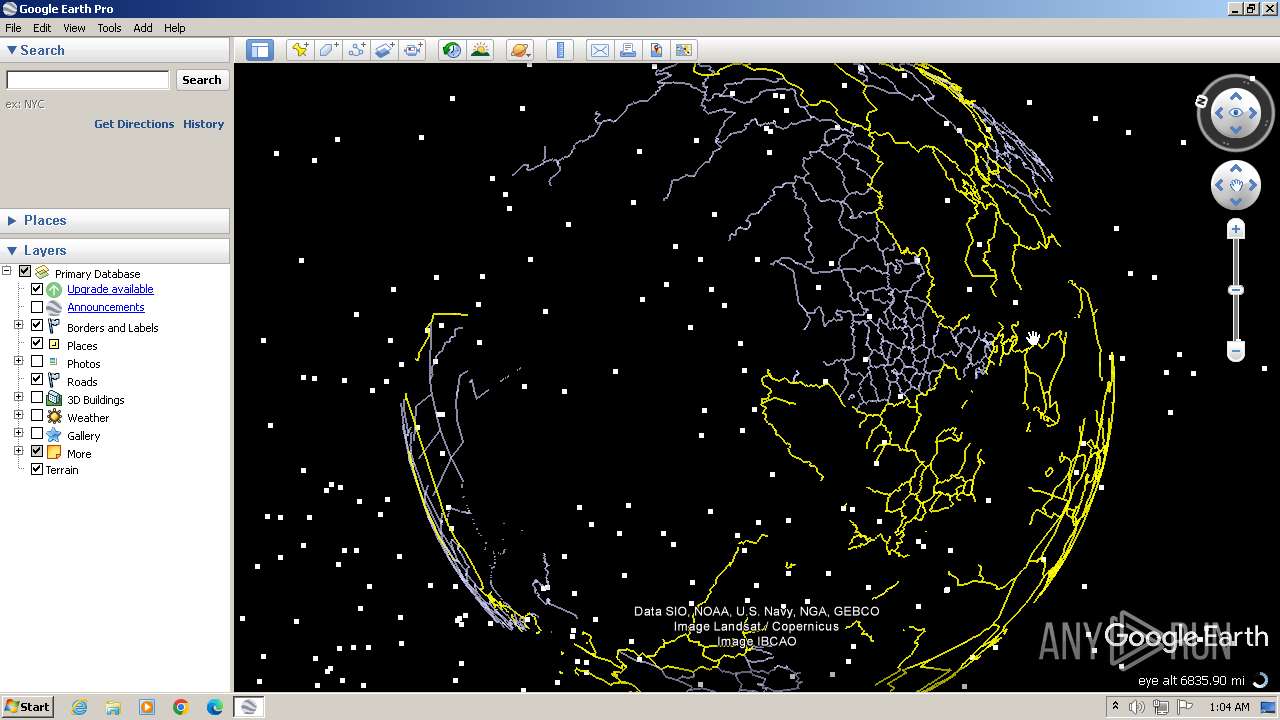This screenshot has height=720, width=1280.
Task: Enable the Photos layer
Action: coord(37,361)
